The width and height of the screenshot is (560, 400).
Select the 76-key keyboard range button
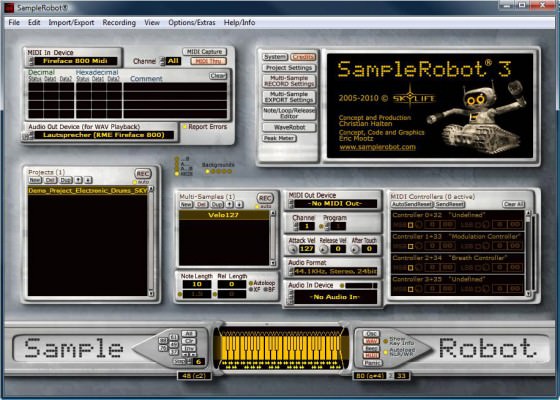pyautogui.click(x=163, y=348)
